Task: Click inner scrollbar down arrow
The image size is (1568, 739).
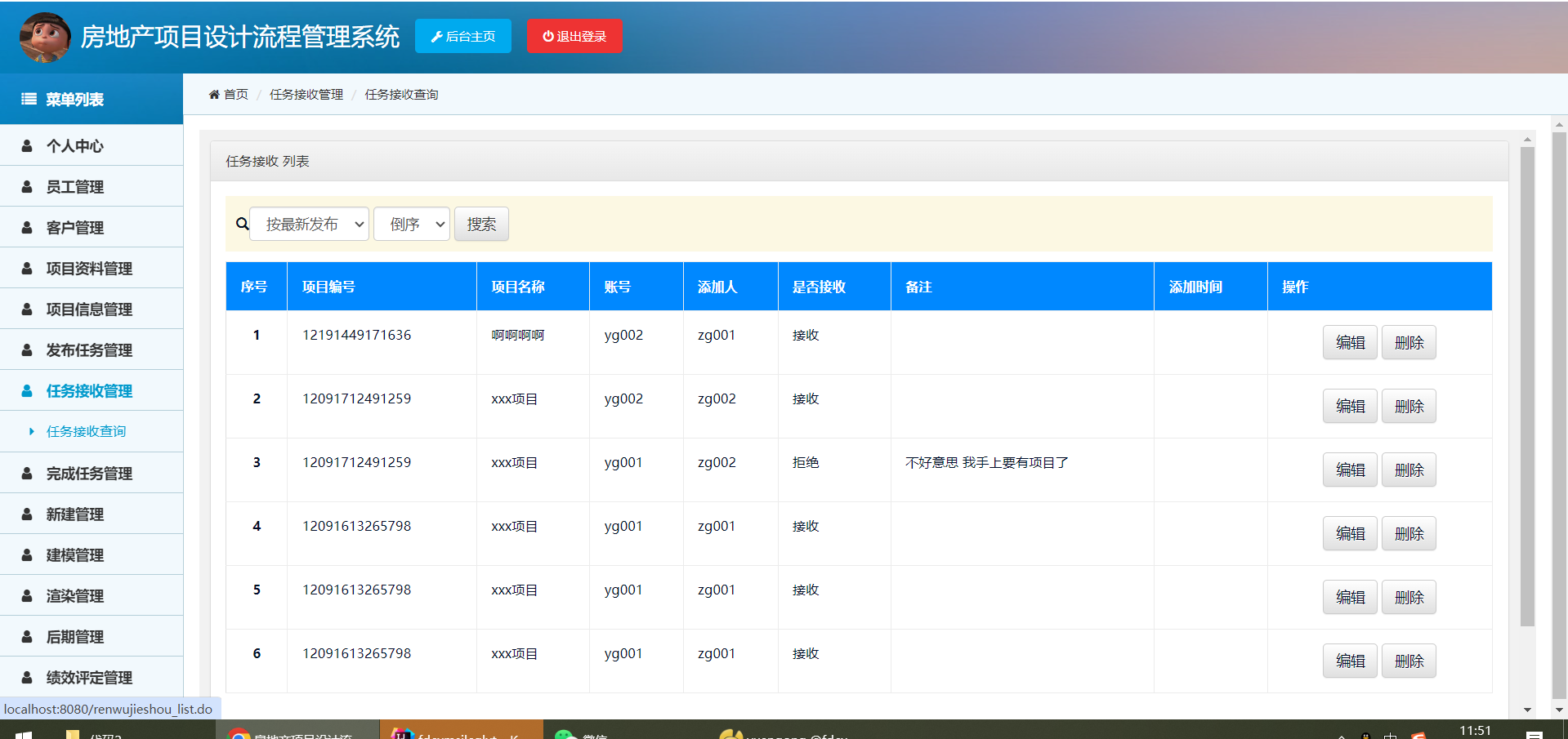Action: pyautogui.click(x=1527, y=710)
